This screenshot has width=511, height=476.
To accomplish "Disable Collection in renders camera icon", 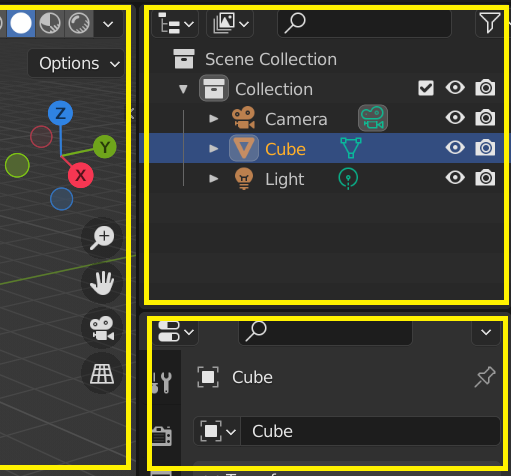I will pyautogui.click(x=485, y=88).
